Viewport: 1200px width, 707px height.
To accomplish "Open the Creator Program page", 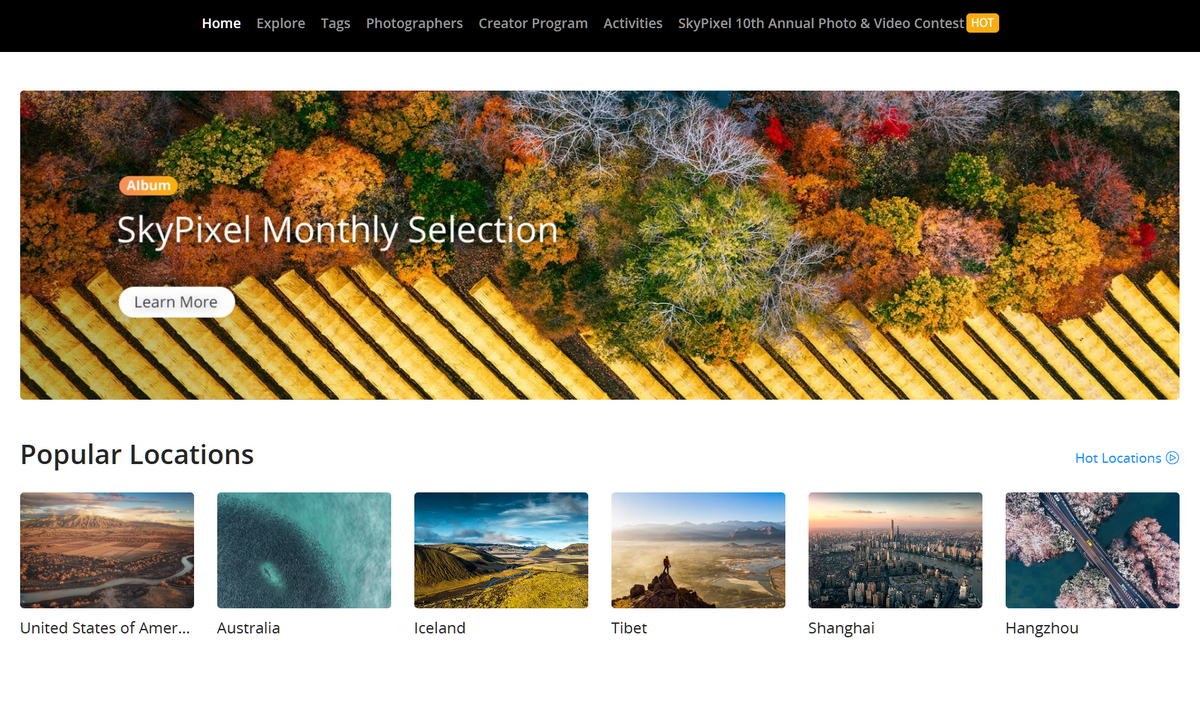I will [x=533, y=23].
